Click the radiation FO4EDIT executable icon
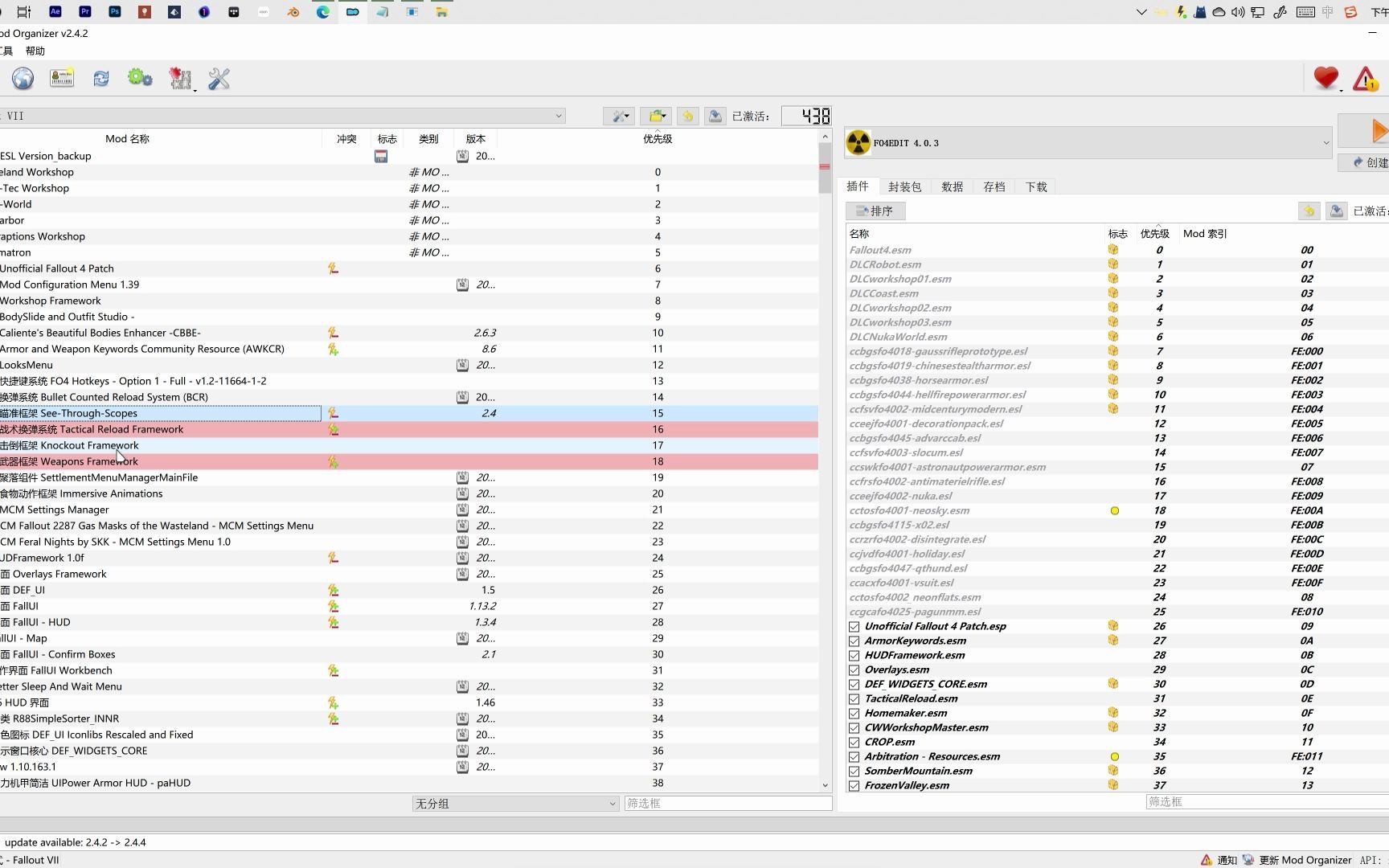The height and width of the screenshot is (868, 1389). point(858,143)
